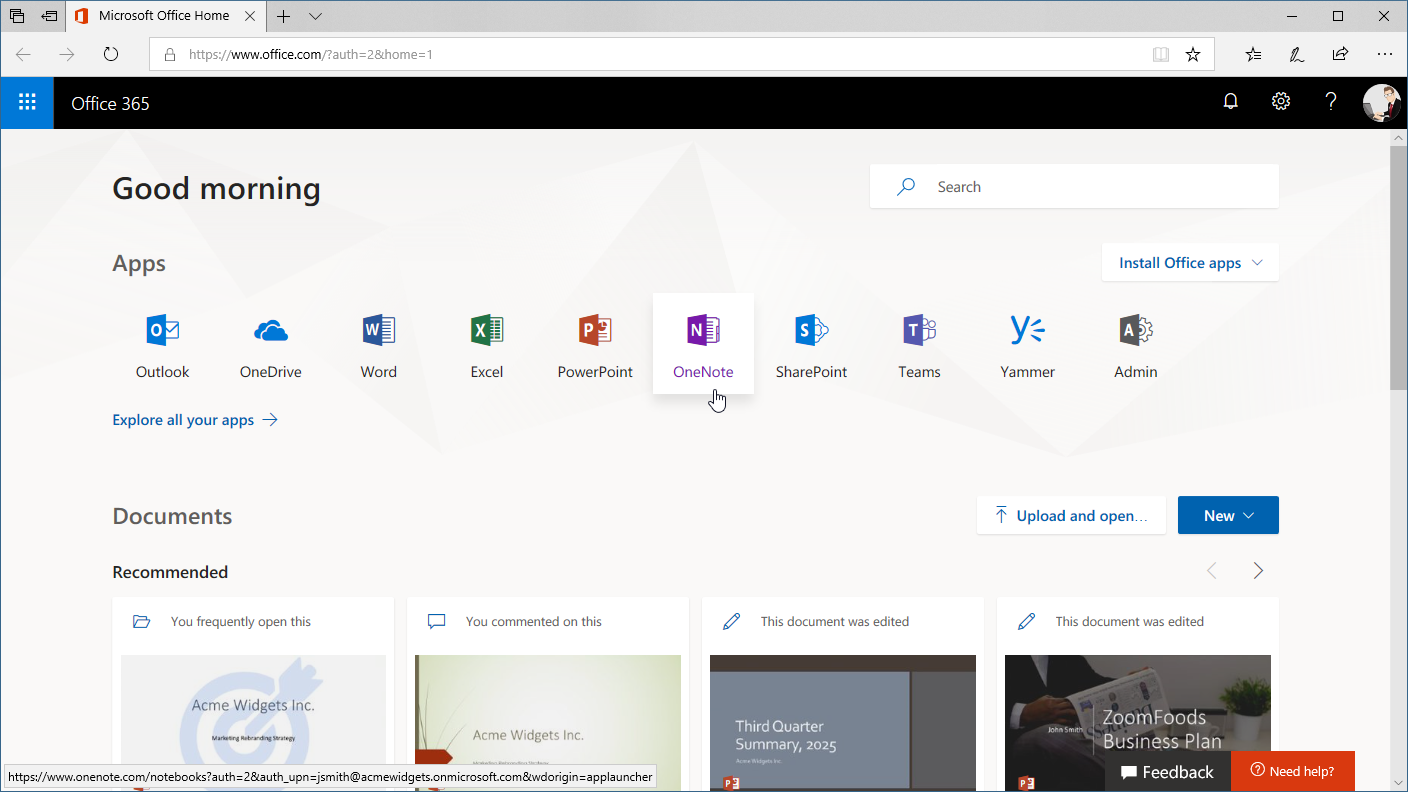Expand the Install Office apps dropdown
Image resolution: width=1408 pixels, height=792 pixels.
coord(1190,263)
